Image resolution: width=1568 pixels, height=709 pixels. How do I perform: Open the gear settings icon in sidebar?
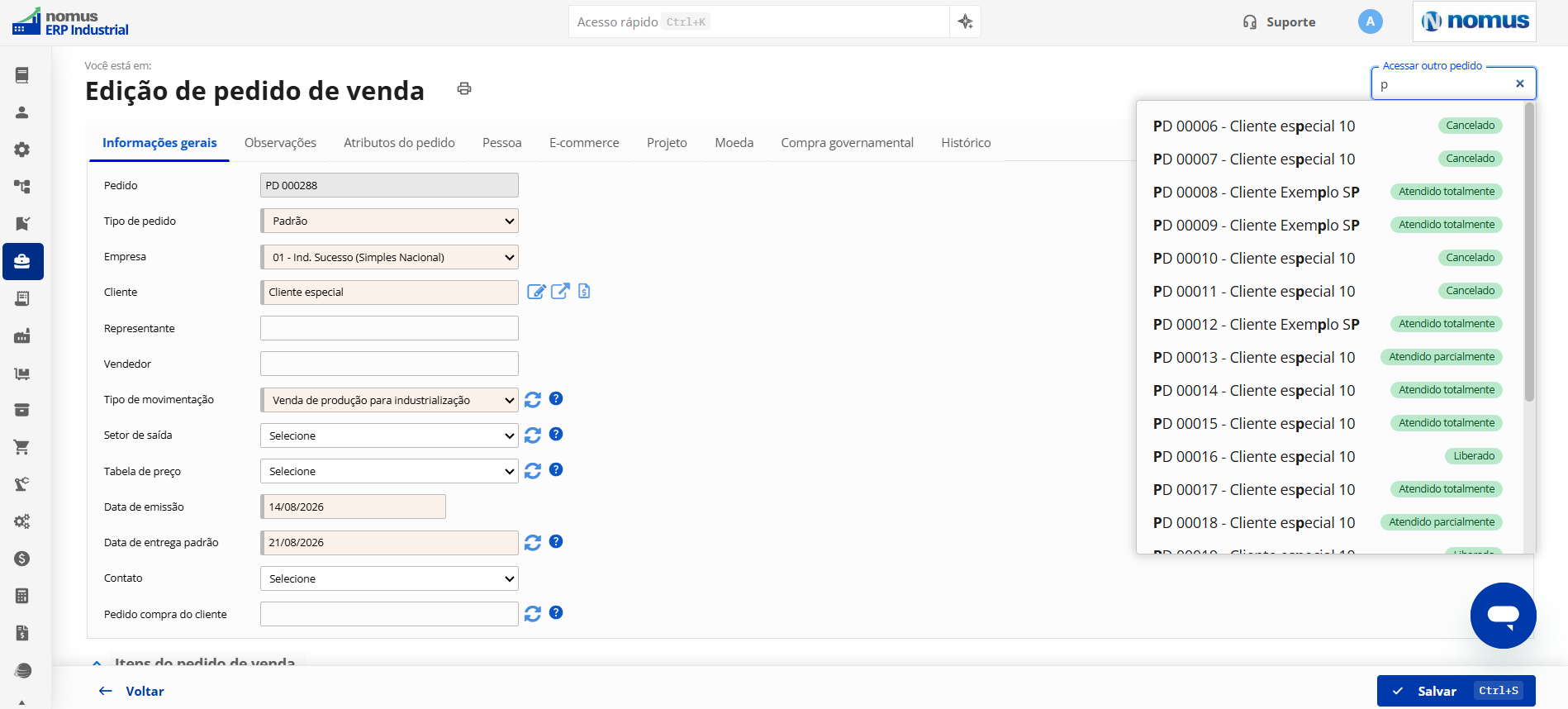pyautogui.click(x=22, y=150)
